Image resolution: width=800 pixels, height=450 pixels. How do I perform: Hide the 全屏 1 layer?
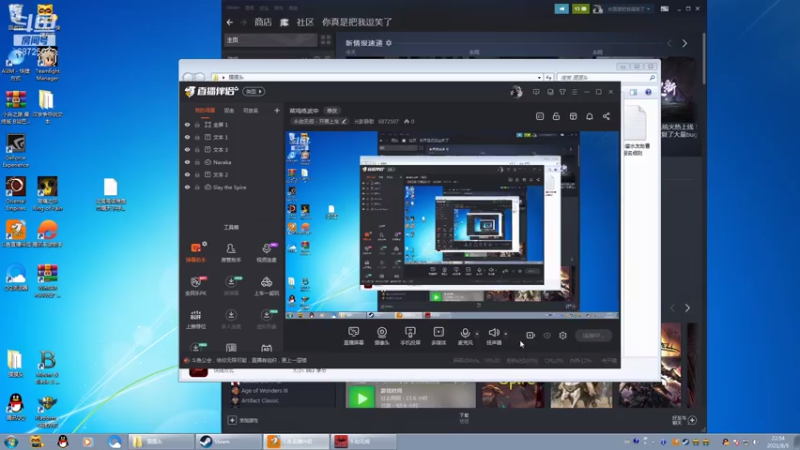(187, 124)
